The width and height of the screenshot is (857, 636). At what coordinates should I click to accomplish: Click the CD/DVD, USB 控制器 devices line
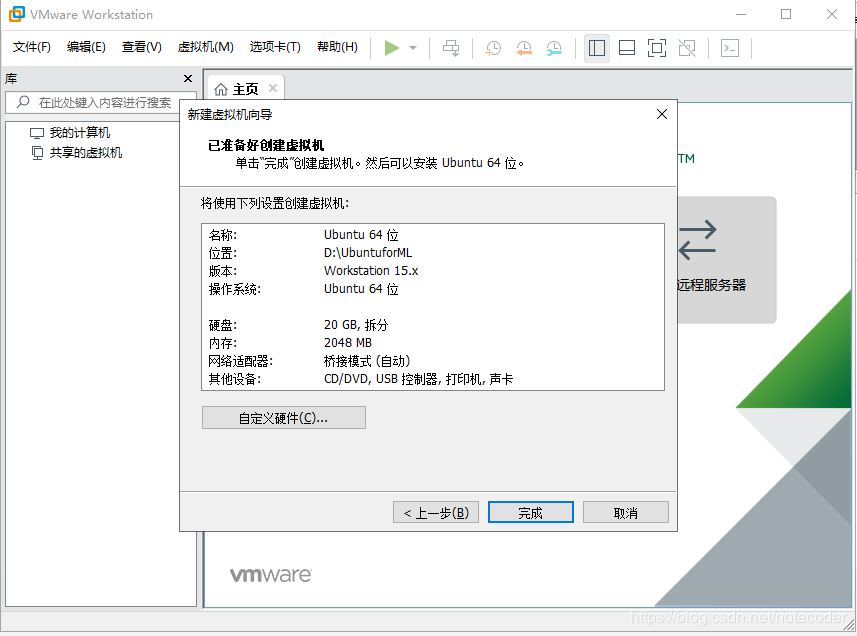(x=418, y=379)
